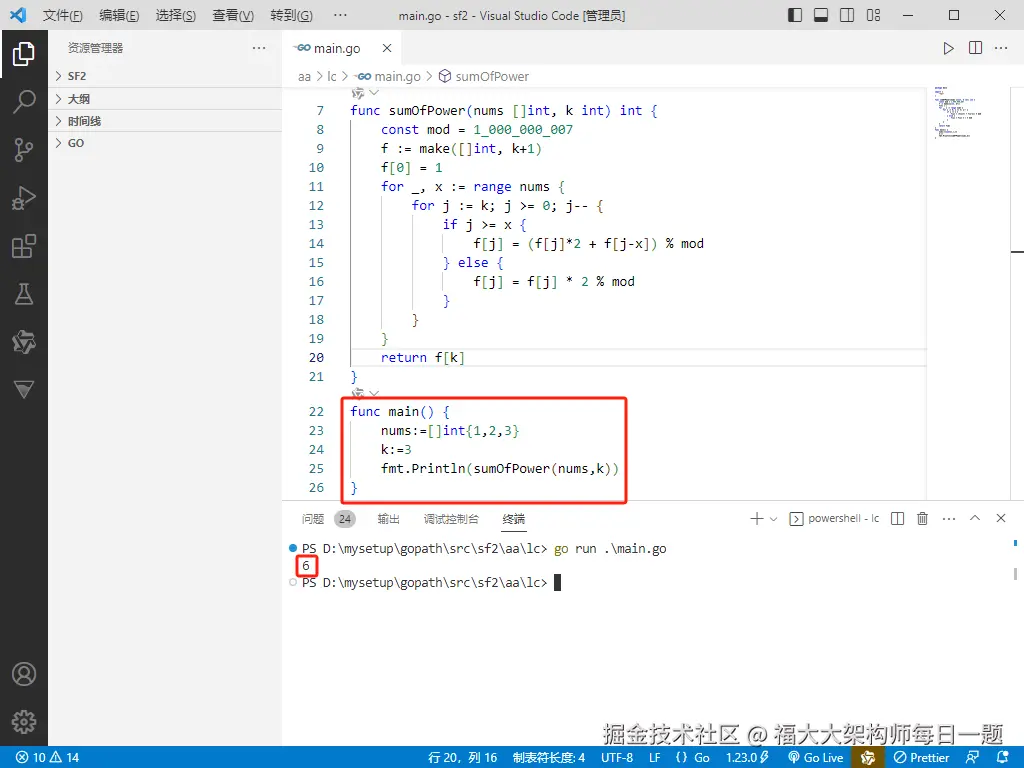
Task: Toggle bottom panel layout icon
Action: click(821, 15)
